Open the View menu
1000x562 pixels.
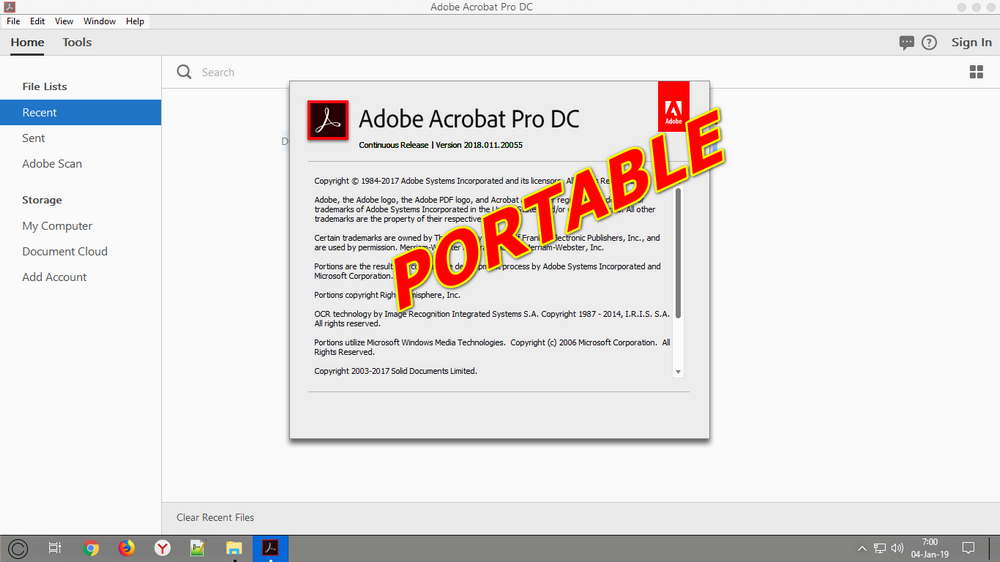64,21
